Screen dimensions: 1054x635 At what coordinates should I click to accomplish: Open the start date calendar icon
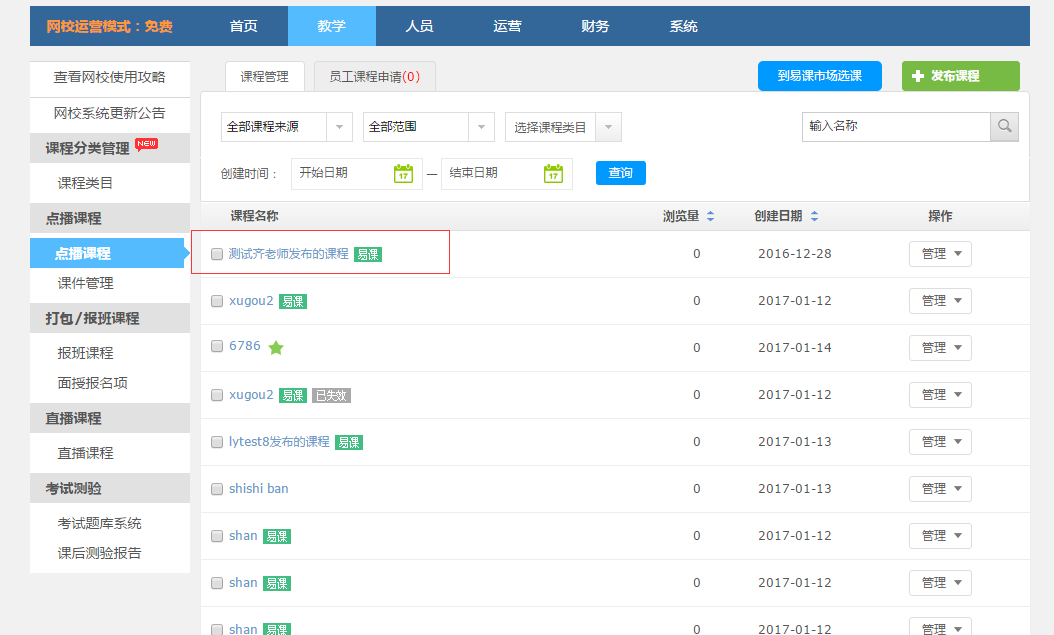[x=403, y=173]
